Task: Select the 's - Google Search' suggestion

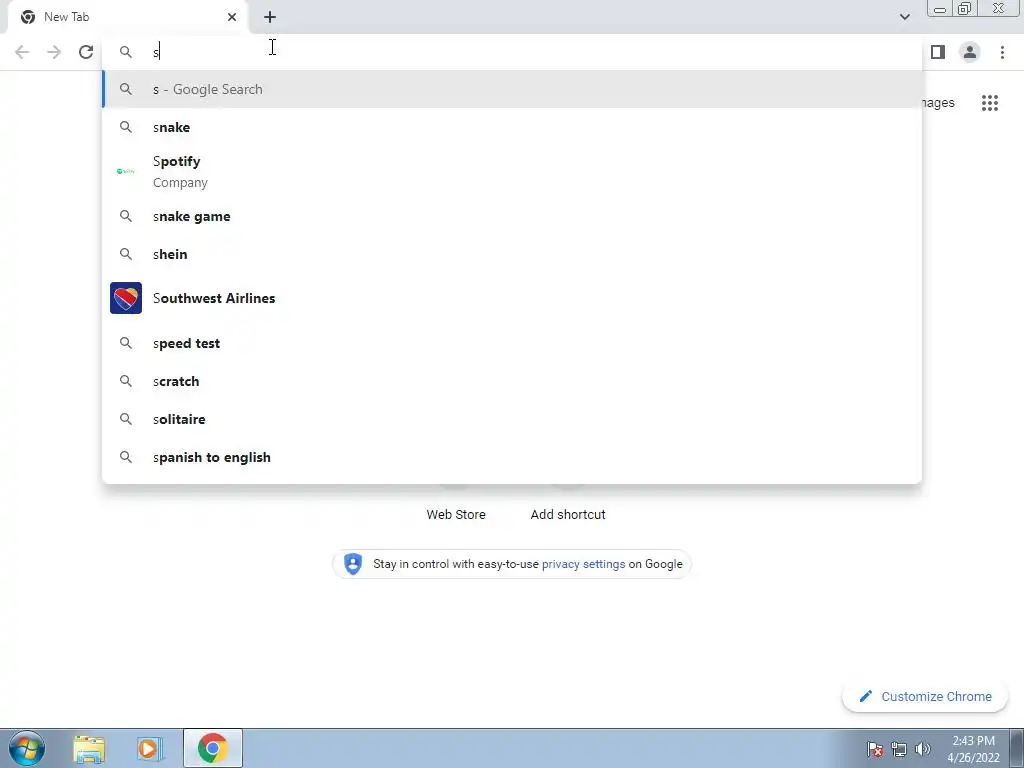Action: click(x=512, y=89)
